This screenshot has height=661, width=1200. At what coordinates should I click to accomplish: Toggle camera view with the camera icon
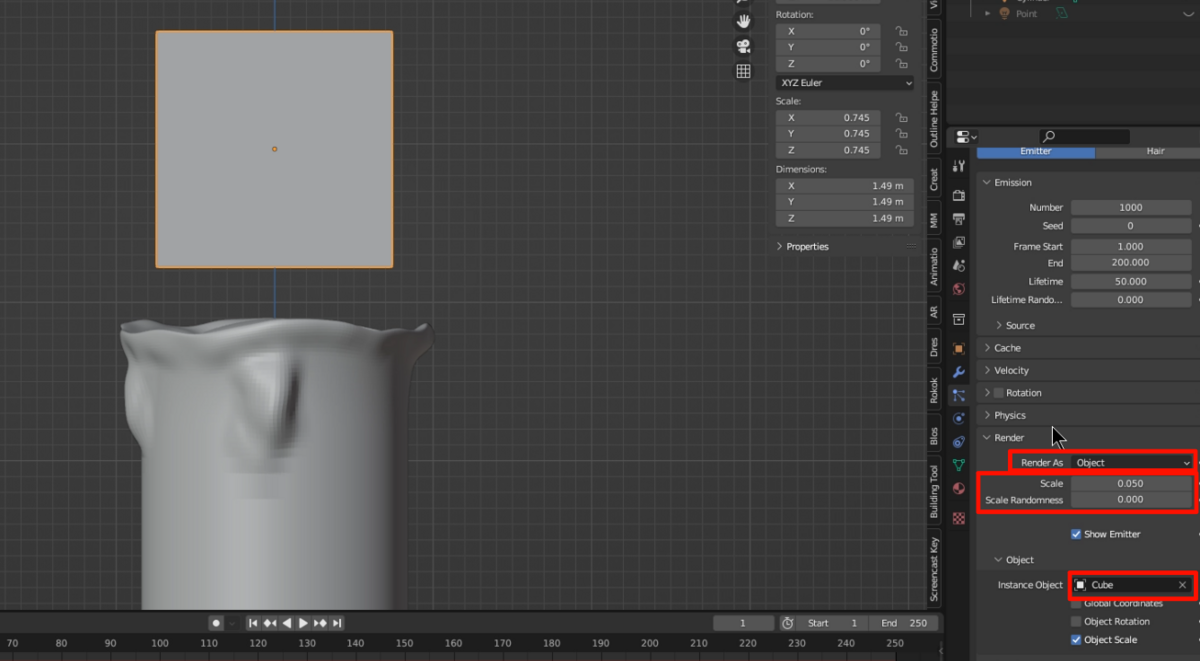(743, 46)
